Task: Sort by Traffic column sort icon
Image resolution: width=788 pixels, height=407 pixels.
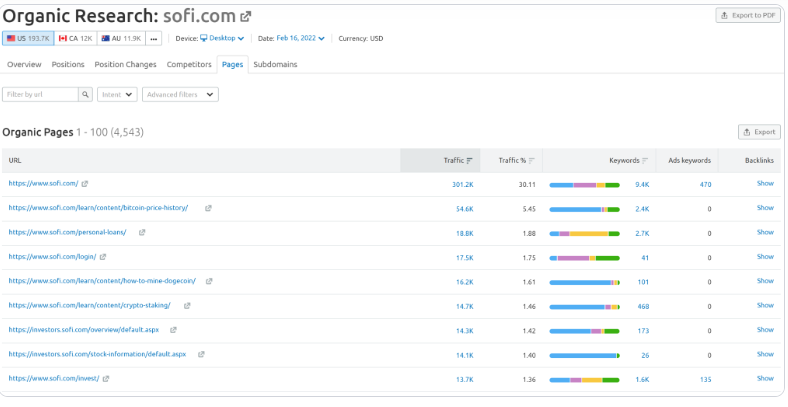Action: 469,161
